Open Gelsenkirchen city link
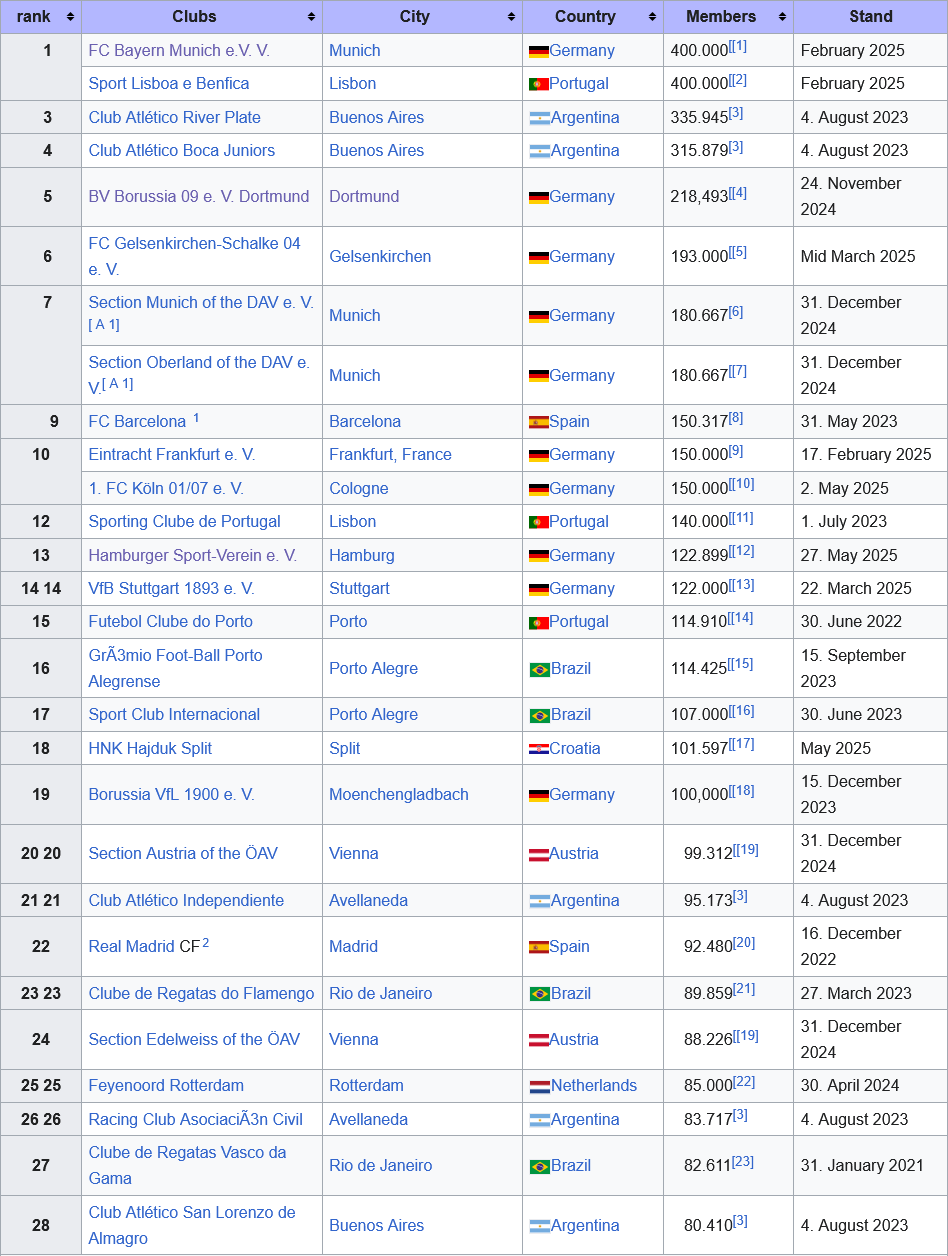The width and height of the screenshot is (948, 1256). [380, 256]
